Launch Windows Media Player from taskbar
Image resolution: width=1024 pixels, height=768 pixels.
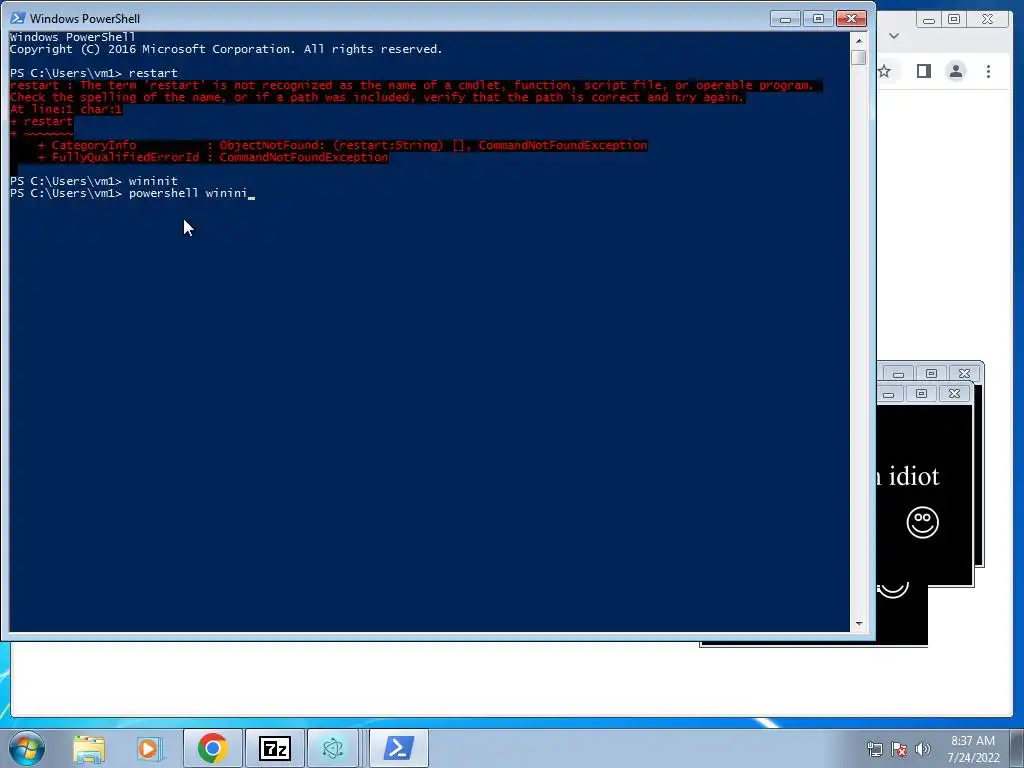coord(149,749)
